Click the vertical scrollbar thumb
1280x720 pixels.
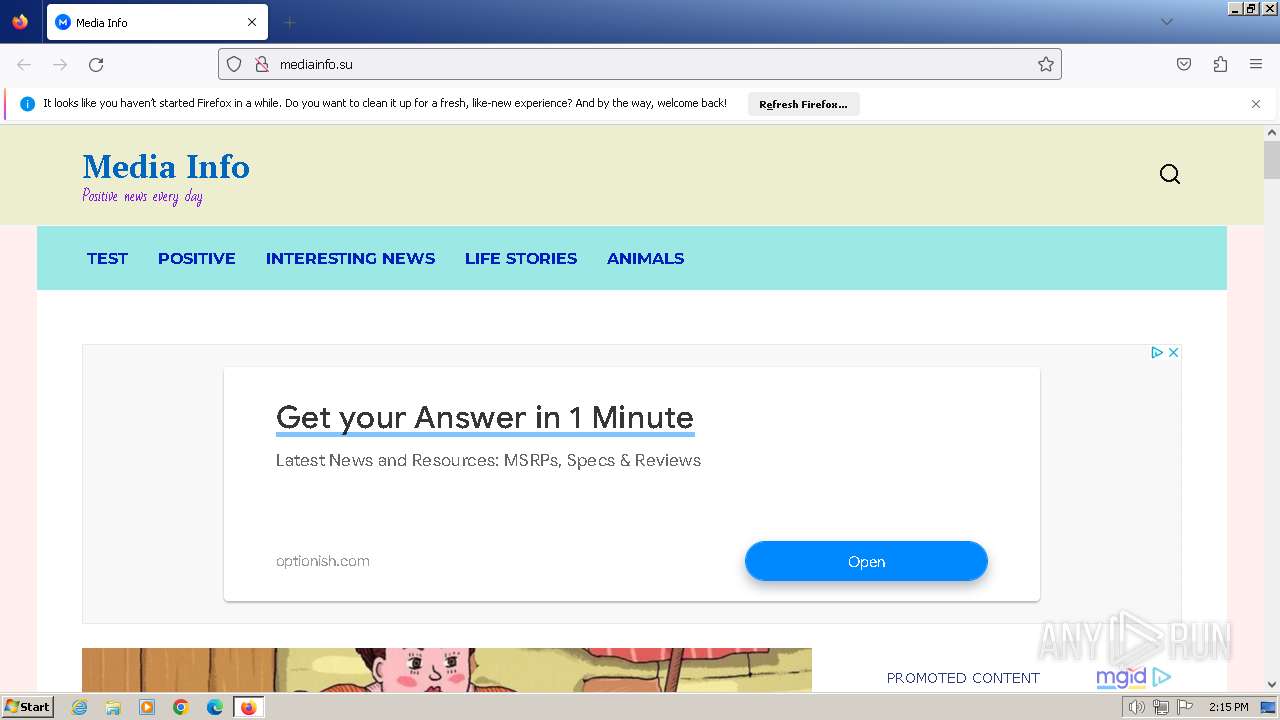tap(1272, 160)
